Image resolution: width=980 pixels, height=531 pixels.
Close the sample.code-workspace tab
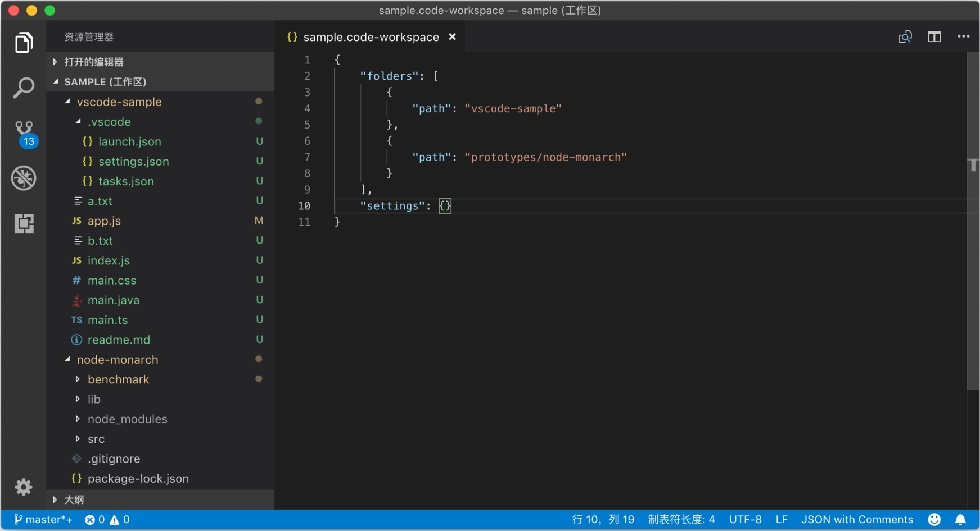452,37
